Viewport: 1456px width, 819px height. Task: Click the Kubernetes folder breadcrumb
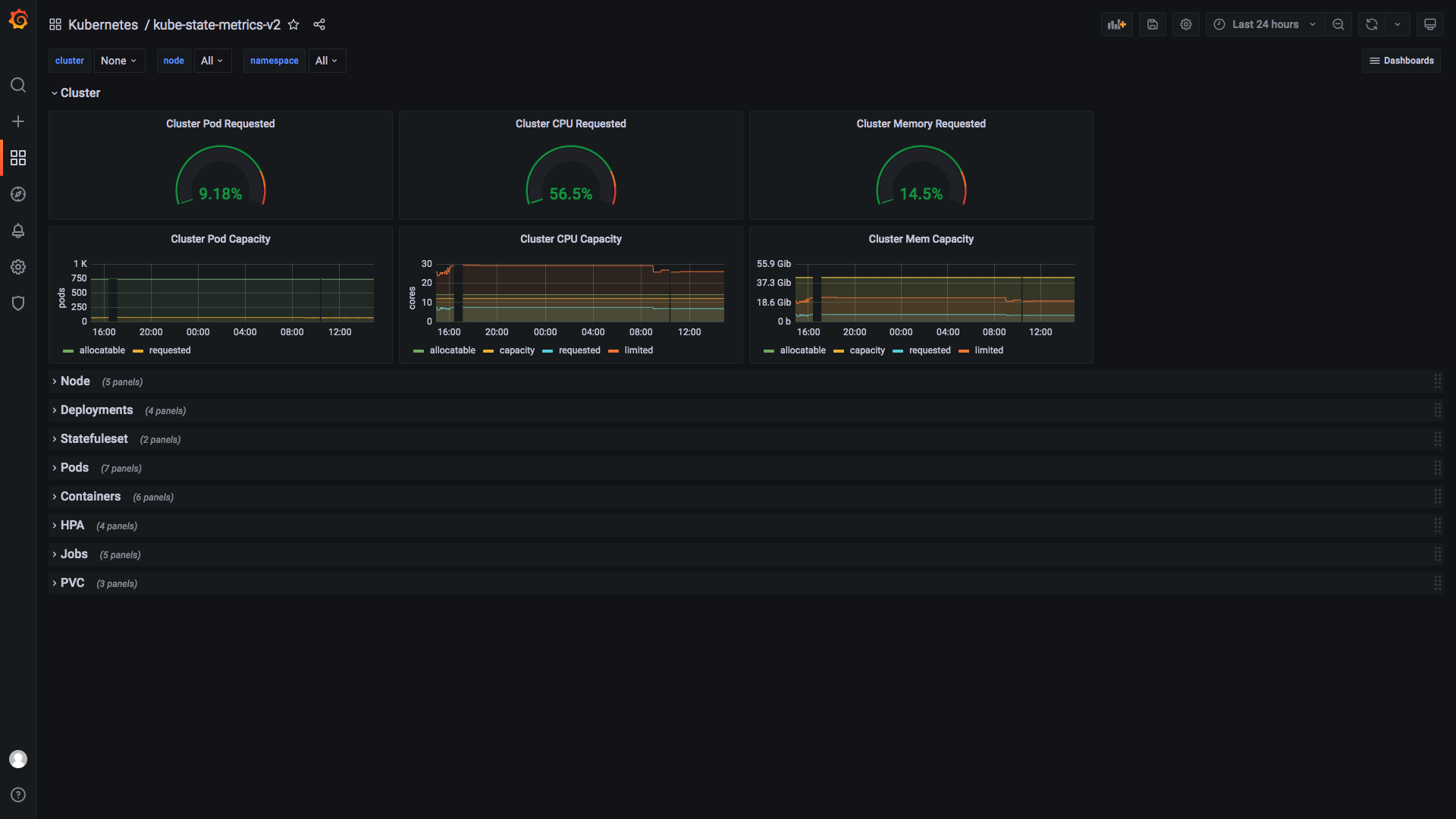pos(103,24)
